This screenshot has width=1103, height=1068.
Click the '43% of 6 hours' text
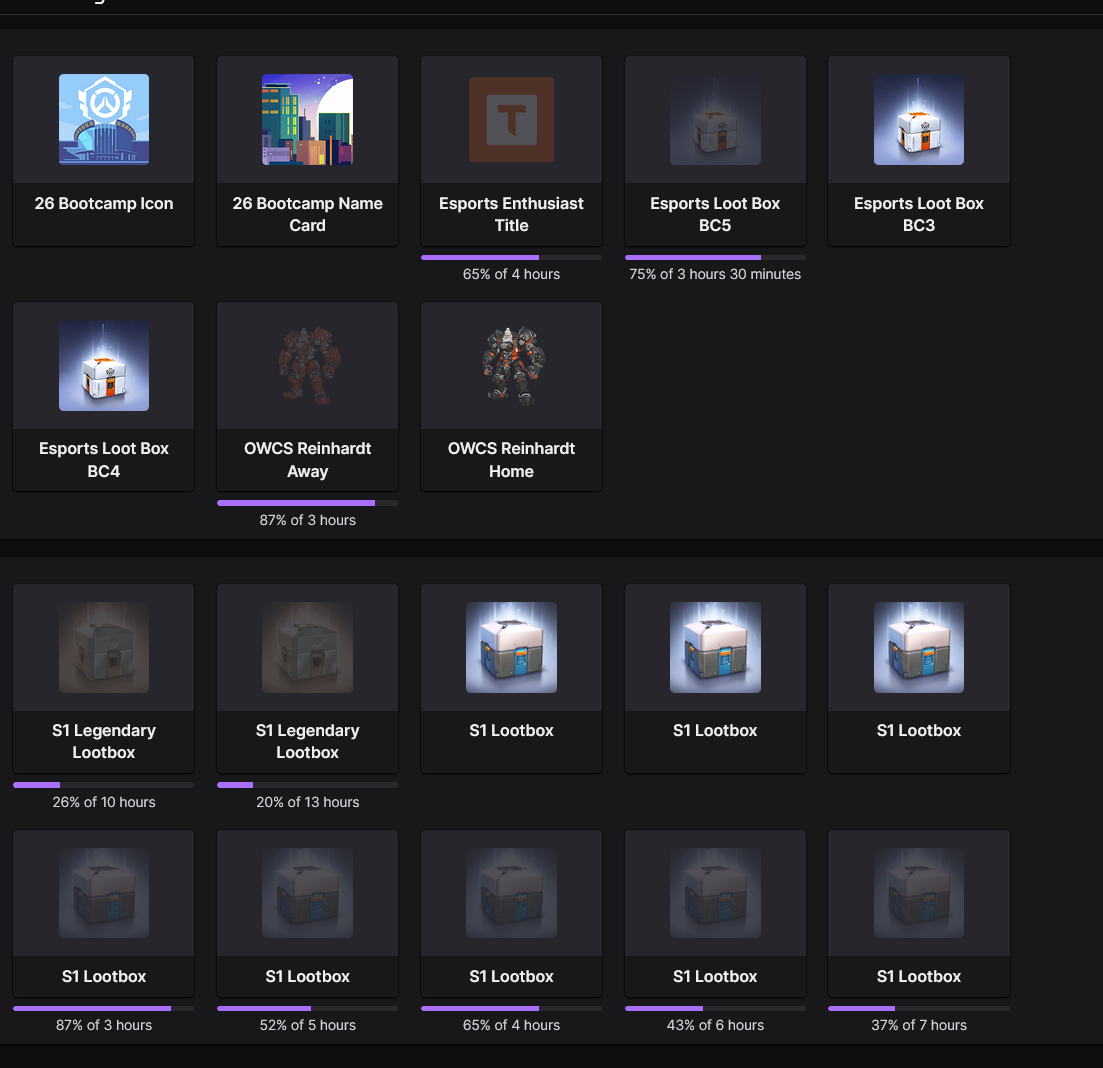(x=715, y=1025)
